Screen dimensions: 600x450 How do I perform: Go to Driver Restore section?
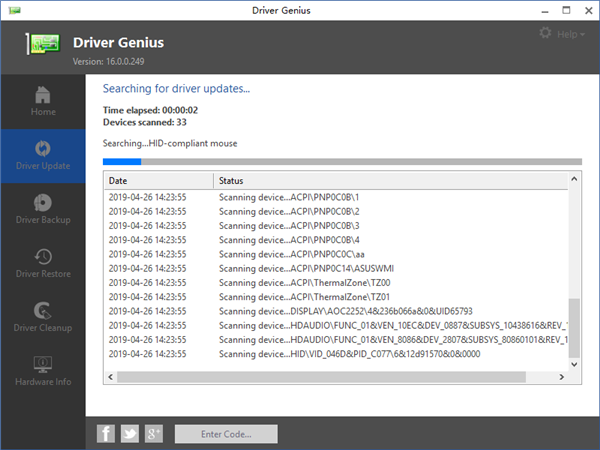43,260
